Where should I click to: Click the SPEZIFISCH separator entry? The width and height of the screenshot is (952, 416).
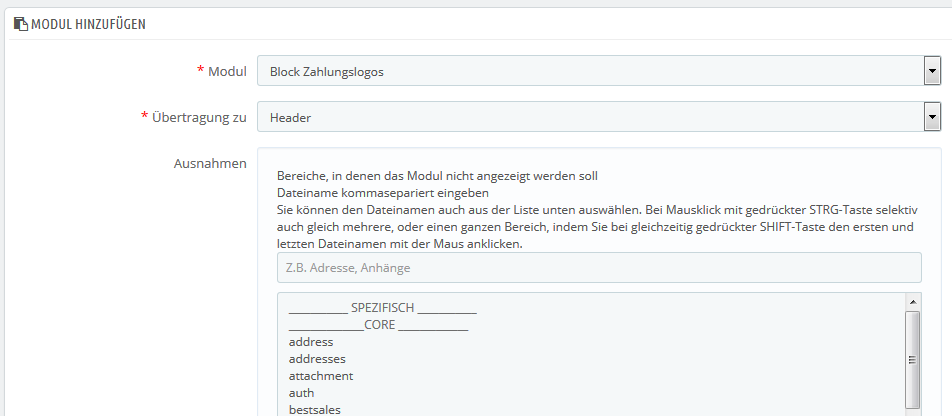(x=382, y=308)
